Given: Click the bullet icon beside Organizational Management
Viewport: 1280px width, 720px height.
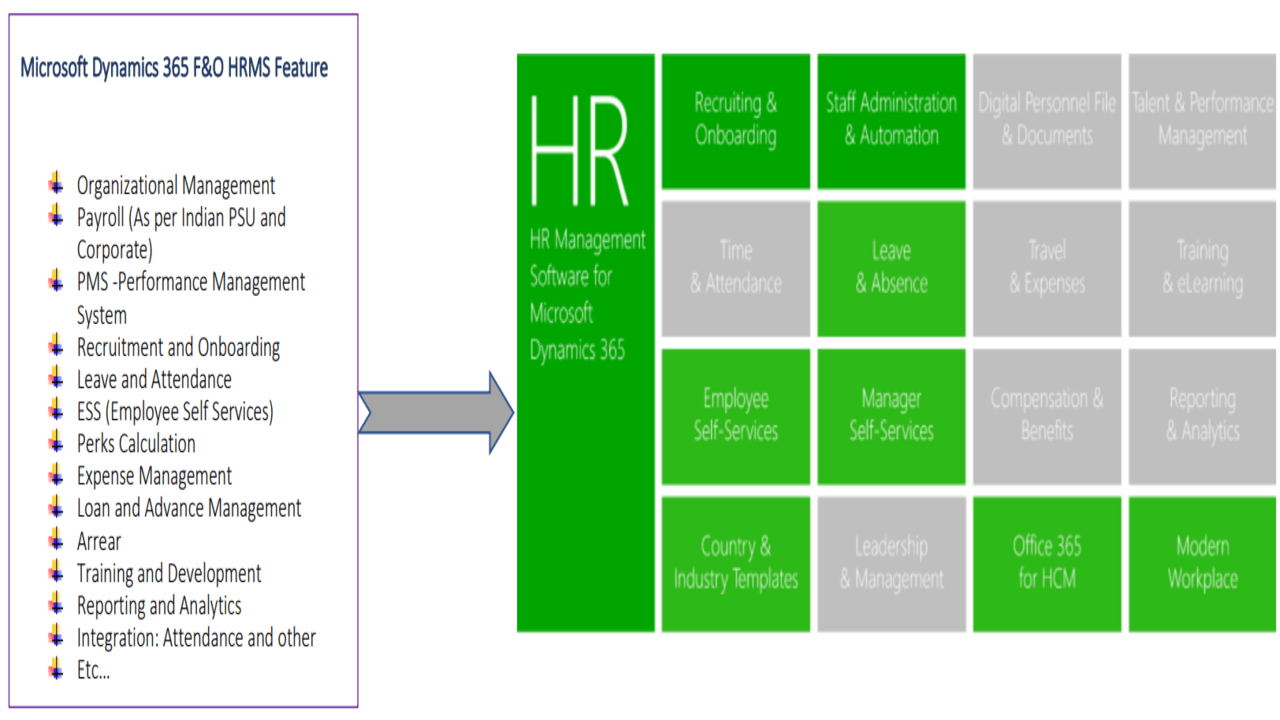Looking at the screenshot, I should point(57,184).
